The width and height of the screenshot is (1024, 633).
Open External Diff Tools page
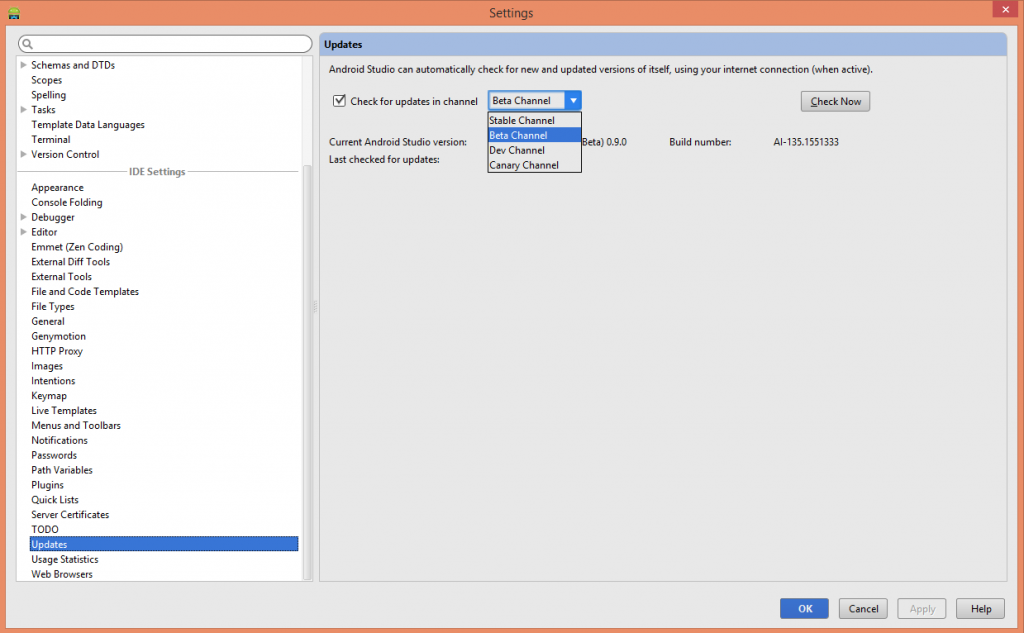(x=70, y=262)
